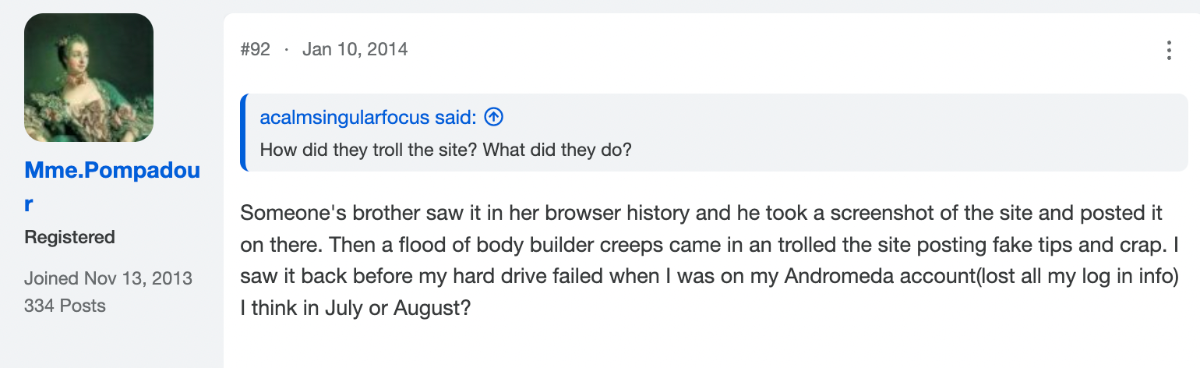Viewport: 1200px width, 368px height.
Task: Open the post options three-dot menu
Action: 1170,50
